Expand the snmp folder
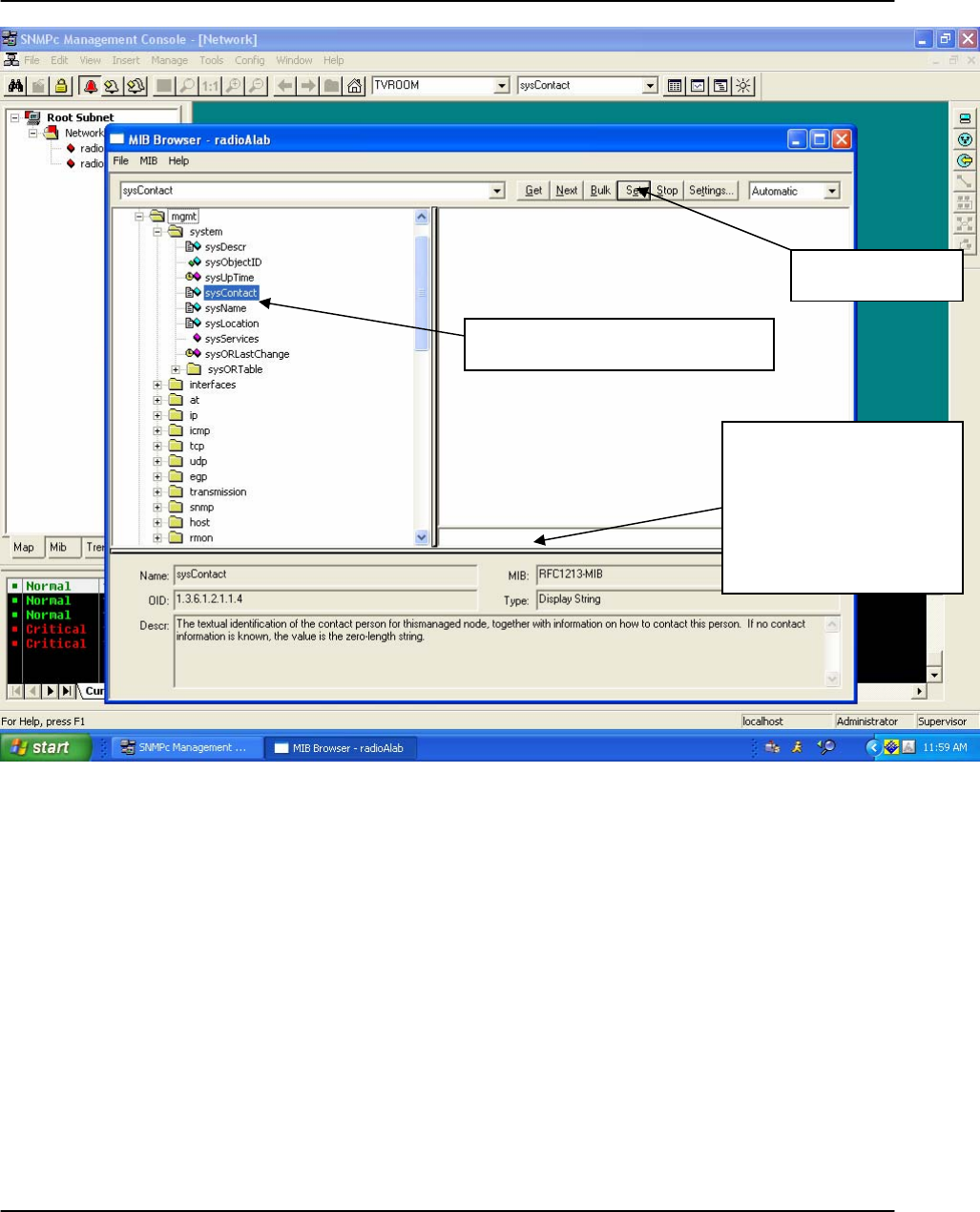The height and width of the screenshot is (1212, 980). [x=157, y=507]
